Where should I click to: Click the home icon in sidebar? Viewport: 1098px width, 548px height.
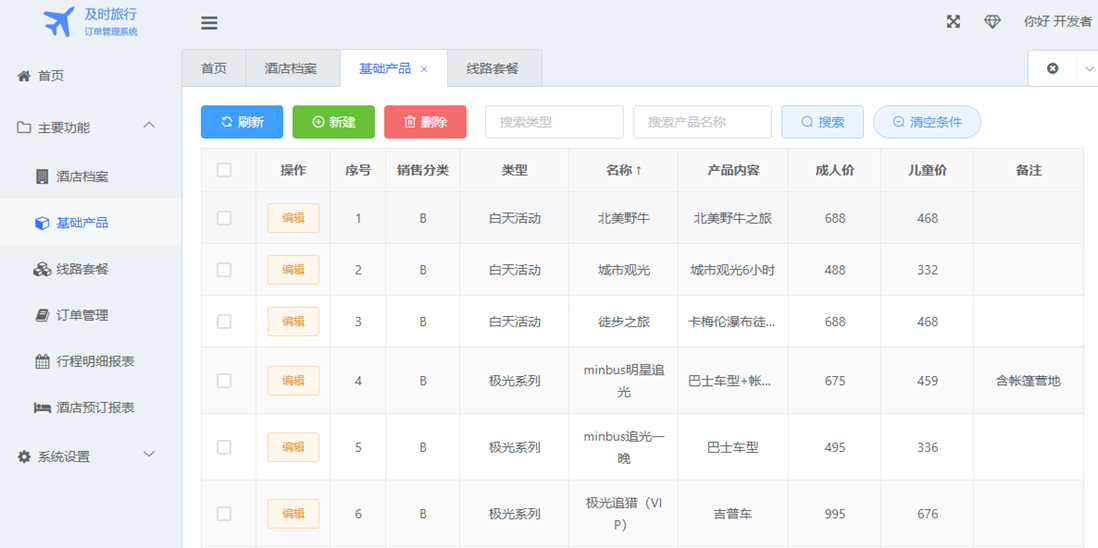(24, 76)
